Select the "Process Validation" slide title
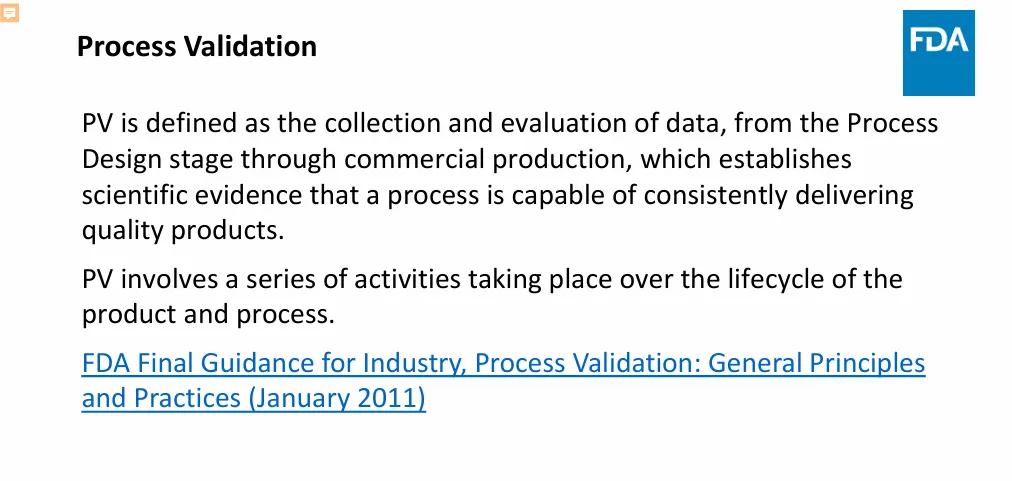 tap(197, 47)
